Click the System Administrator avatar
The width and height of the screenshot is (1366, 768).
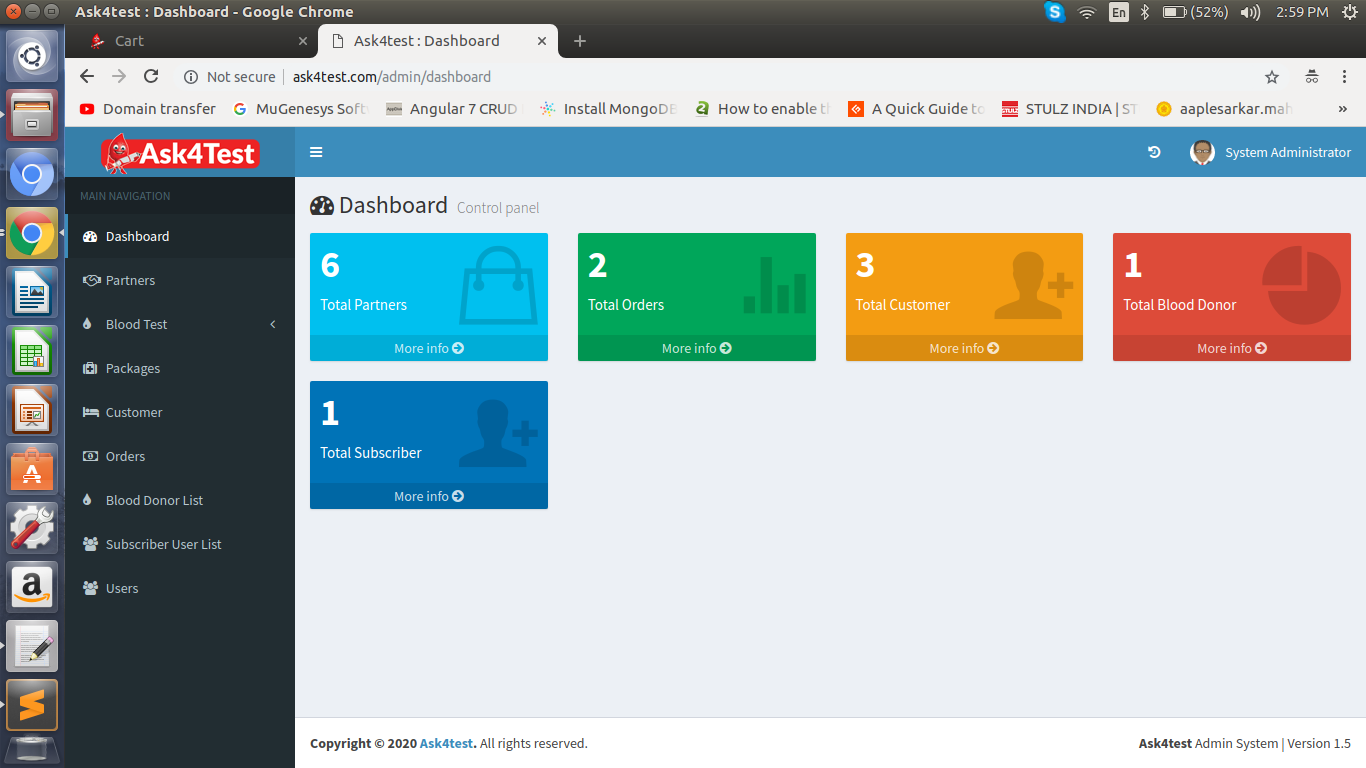click(1202, 152)
